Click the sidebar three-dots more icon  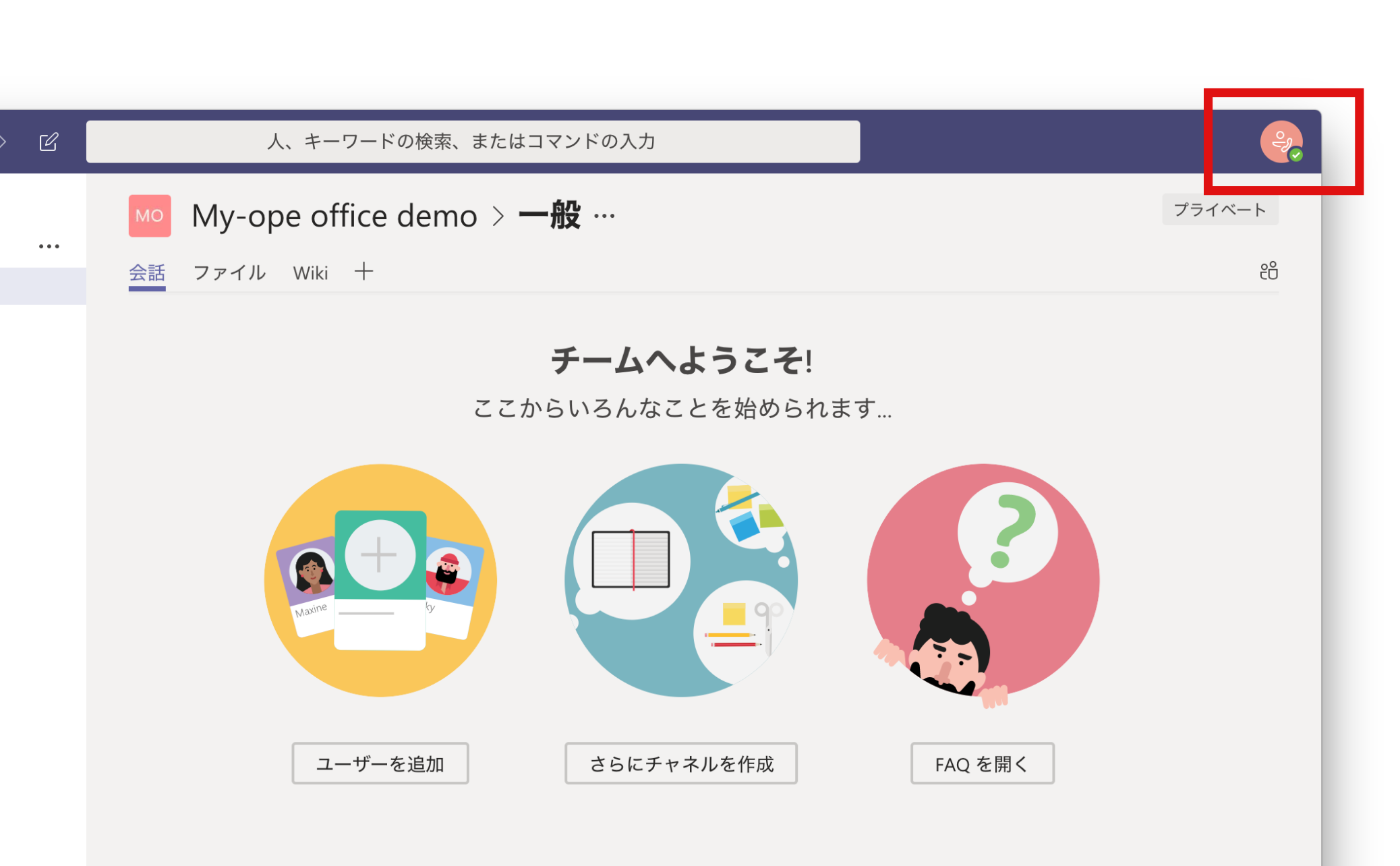(x=49, y=246)
